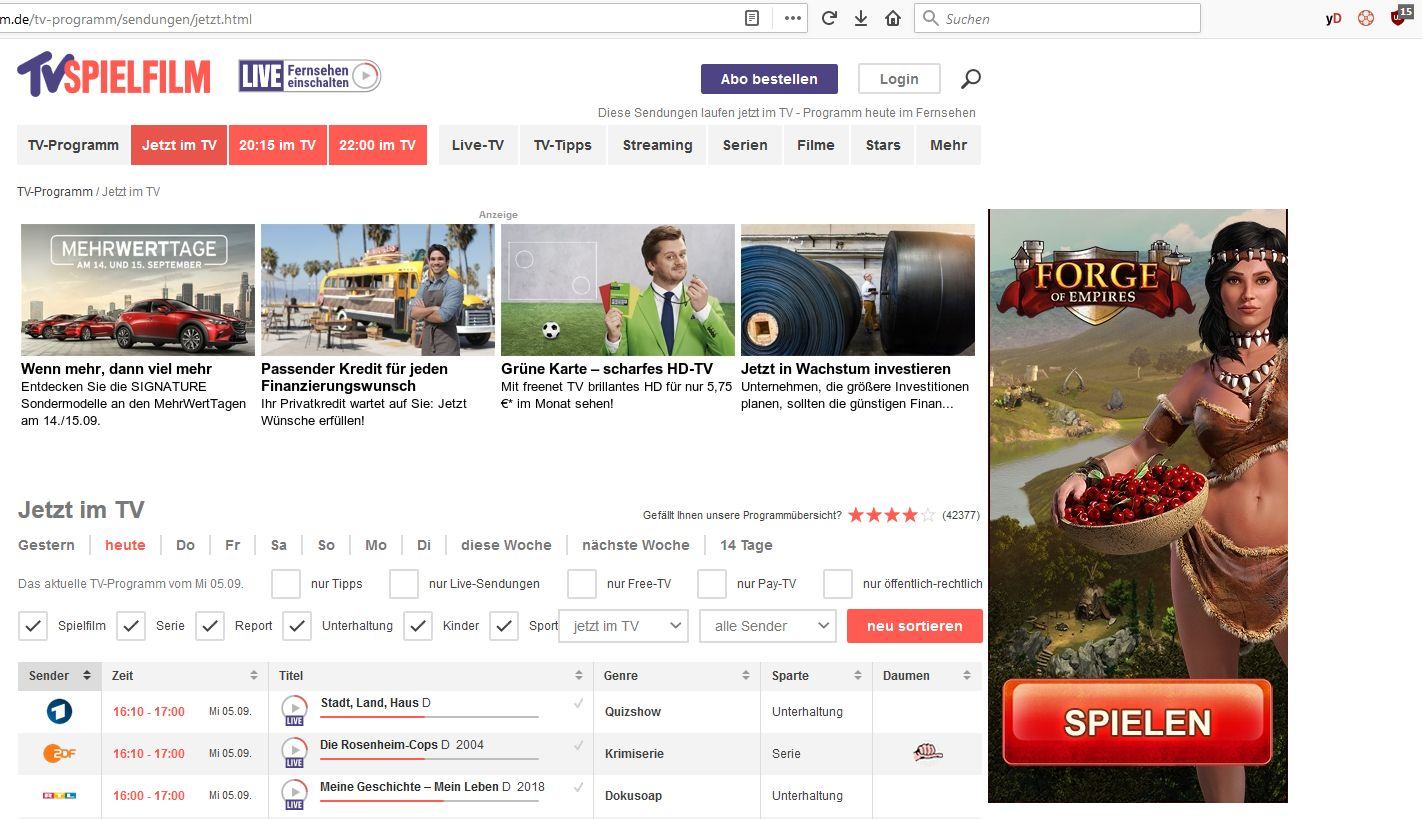The width and height of the screenshot is (1422, 819).
Task: Uncheck the Sport checkbox
Action: tap(504, 626)
